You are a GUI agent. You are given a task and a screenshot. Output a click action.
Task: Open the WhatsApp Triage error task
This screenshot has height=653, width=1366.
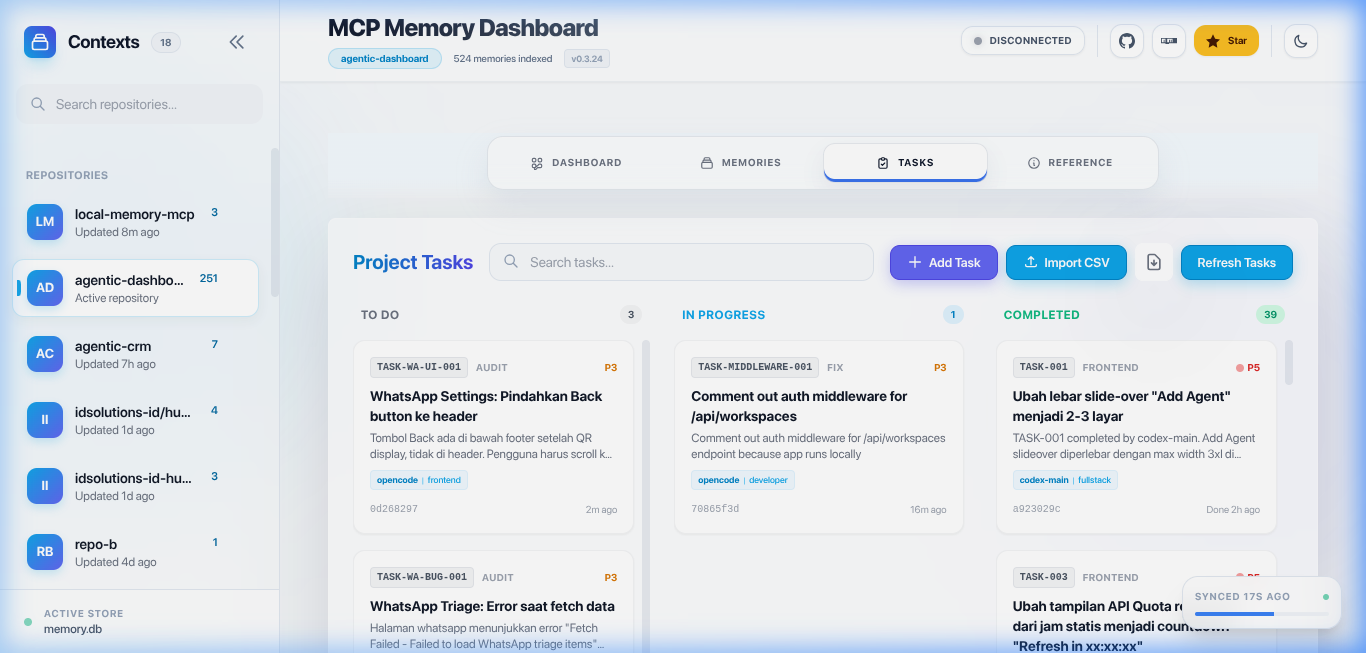point(492,606)
